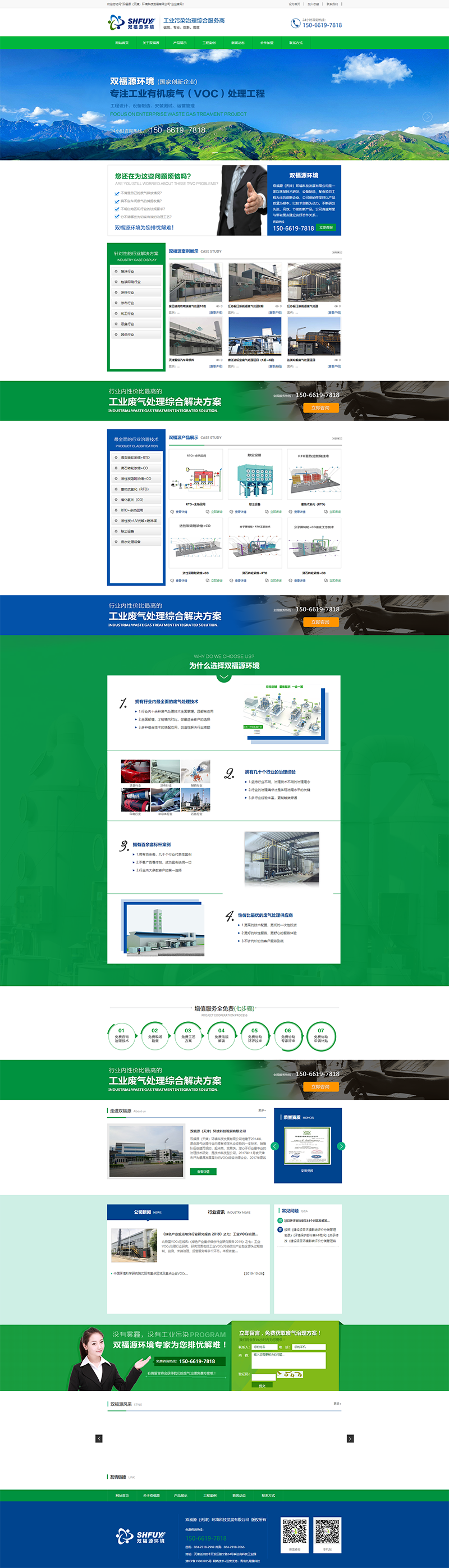Click the orange 立即咨询 button on the first green banner
This screenshot has height=1568, width=449.
(320, 408)
